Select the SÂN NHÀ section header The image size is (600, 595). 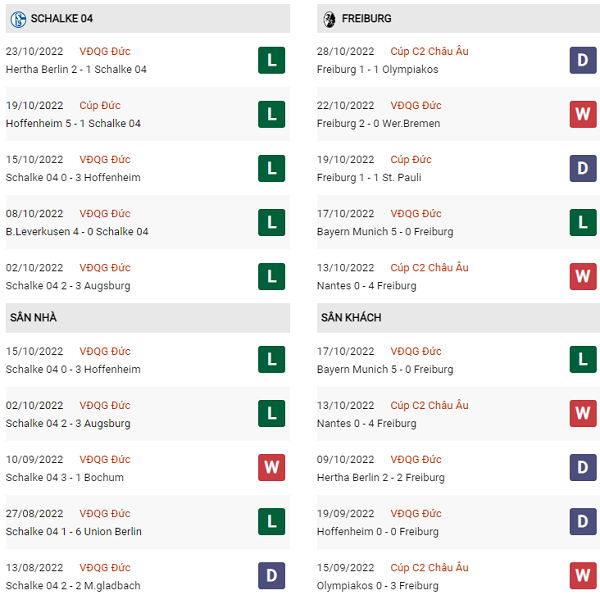click(x=36, y=317)
